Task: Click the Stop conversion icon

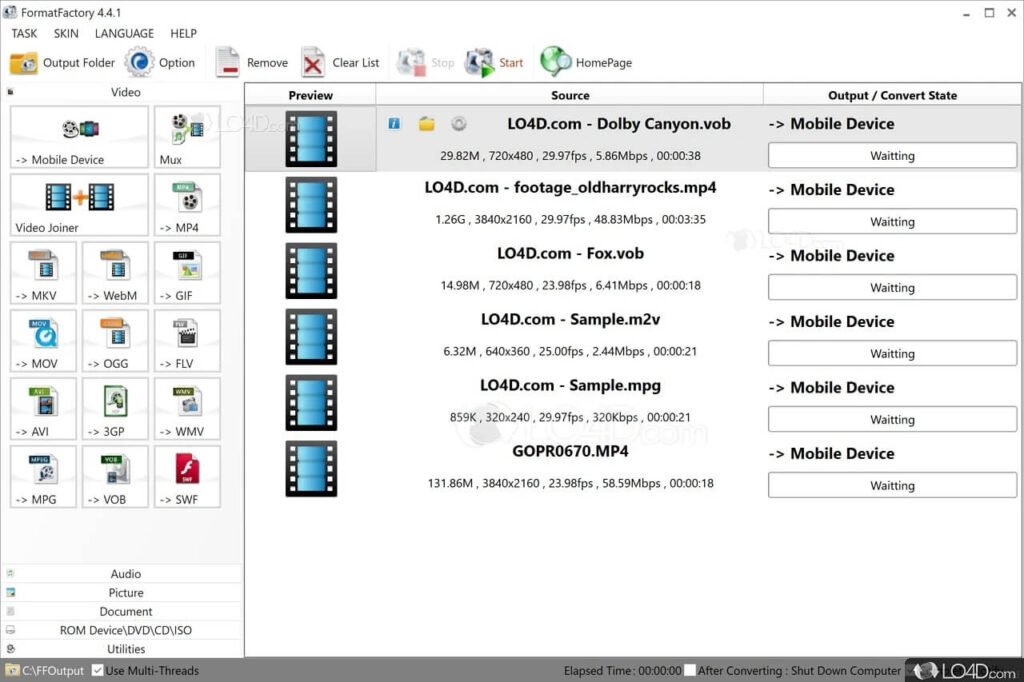Action: click(412, 63)
